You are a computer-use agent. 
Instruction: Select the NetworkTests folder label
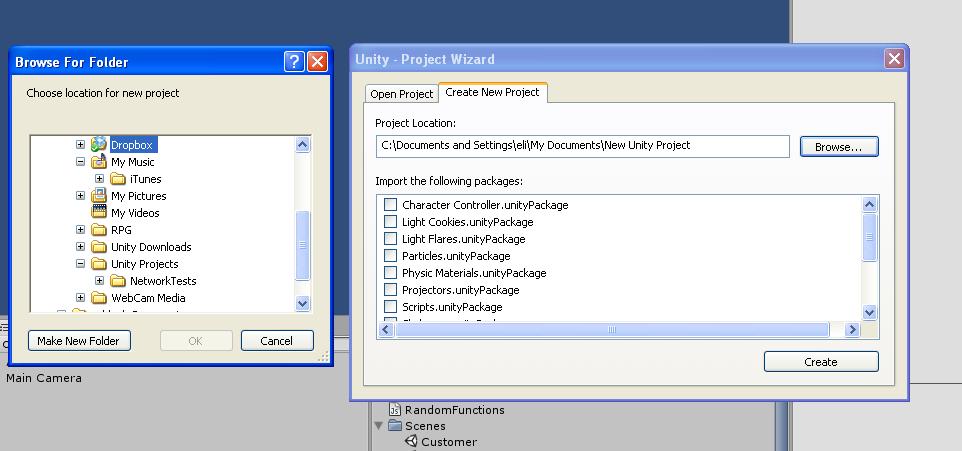tap(163, 281)
